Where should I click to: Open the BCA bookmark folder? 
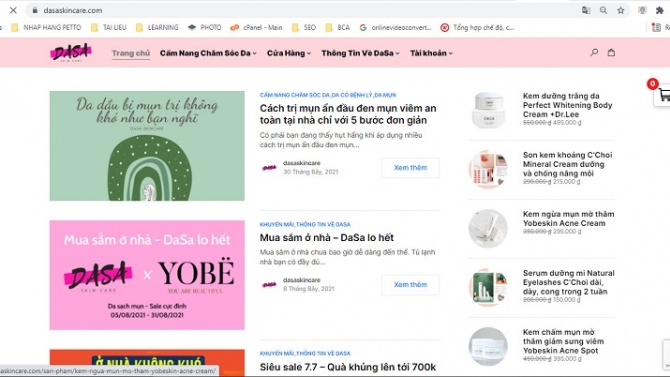pyautogui.click(x=338, y=27)
